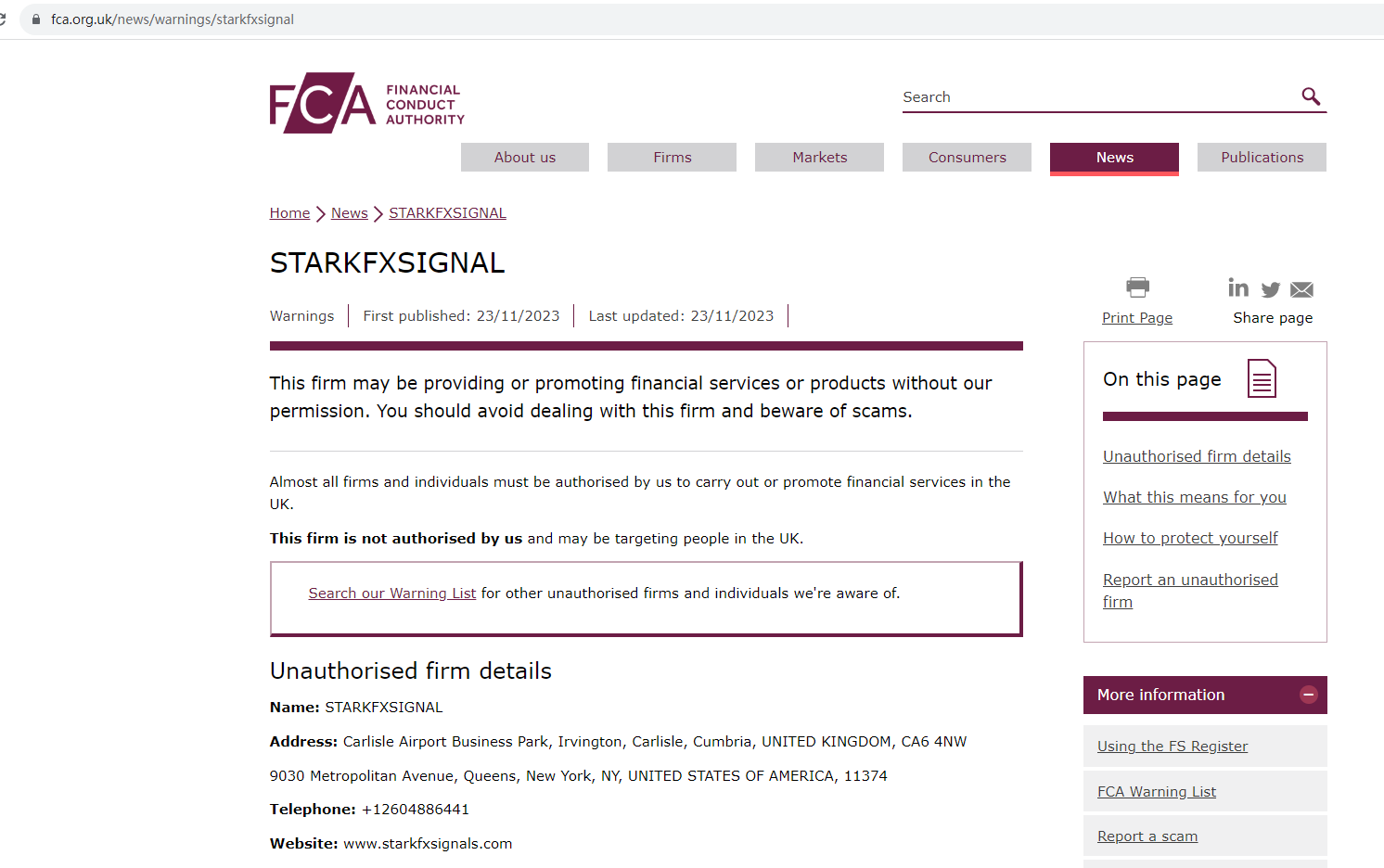Jump to How to protect yourself section
The image size is (1384, 868).
click(1190, 538)
